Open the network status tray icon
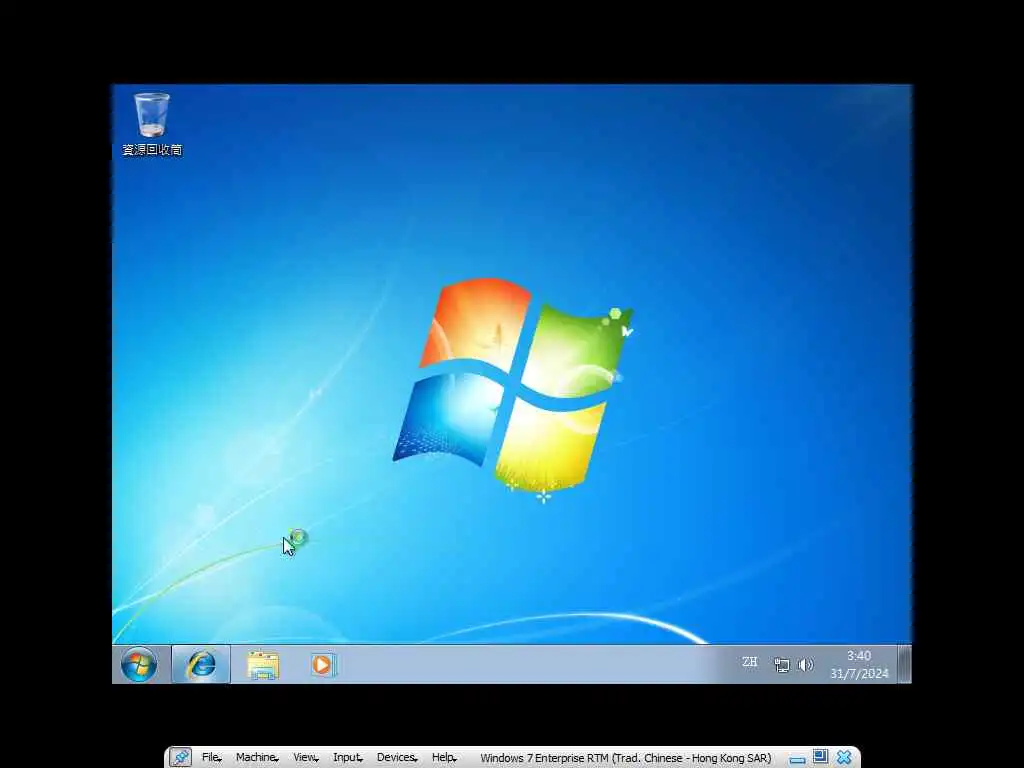 coord(782,665)
